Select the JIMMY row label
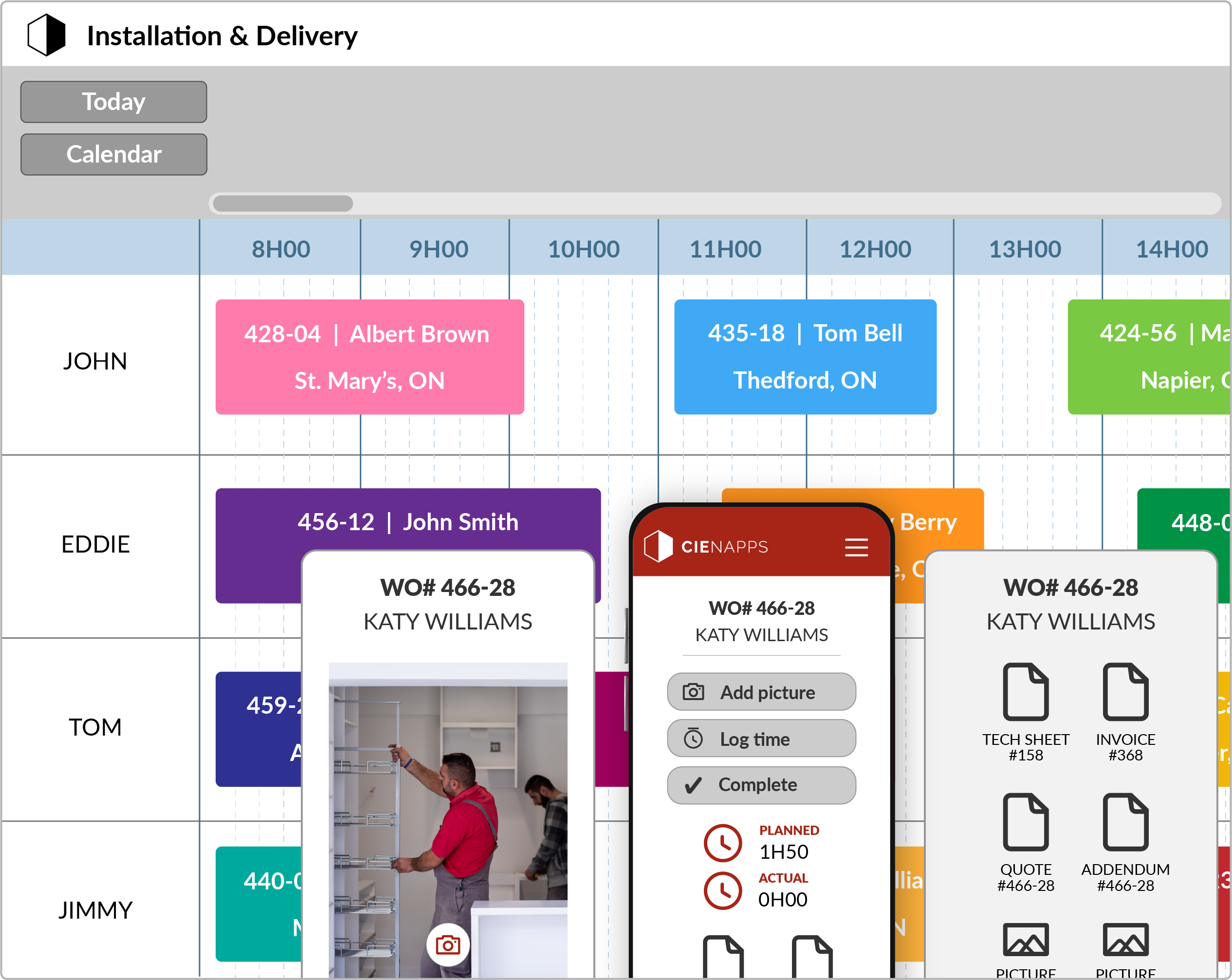This screenshot has height=980, width=1232. tap(95, 910)
